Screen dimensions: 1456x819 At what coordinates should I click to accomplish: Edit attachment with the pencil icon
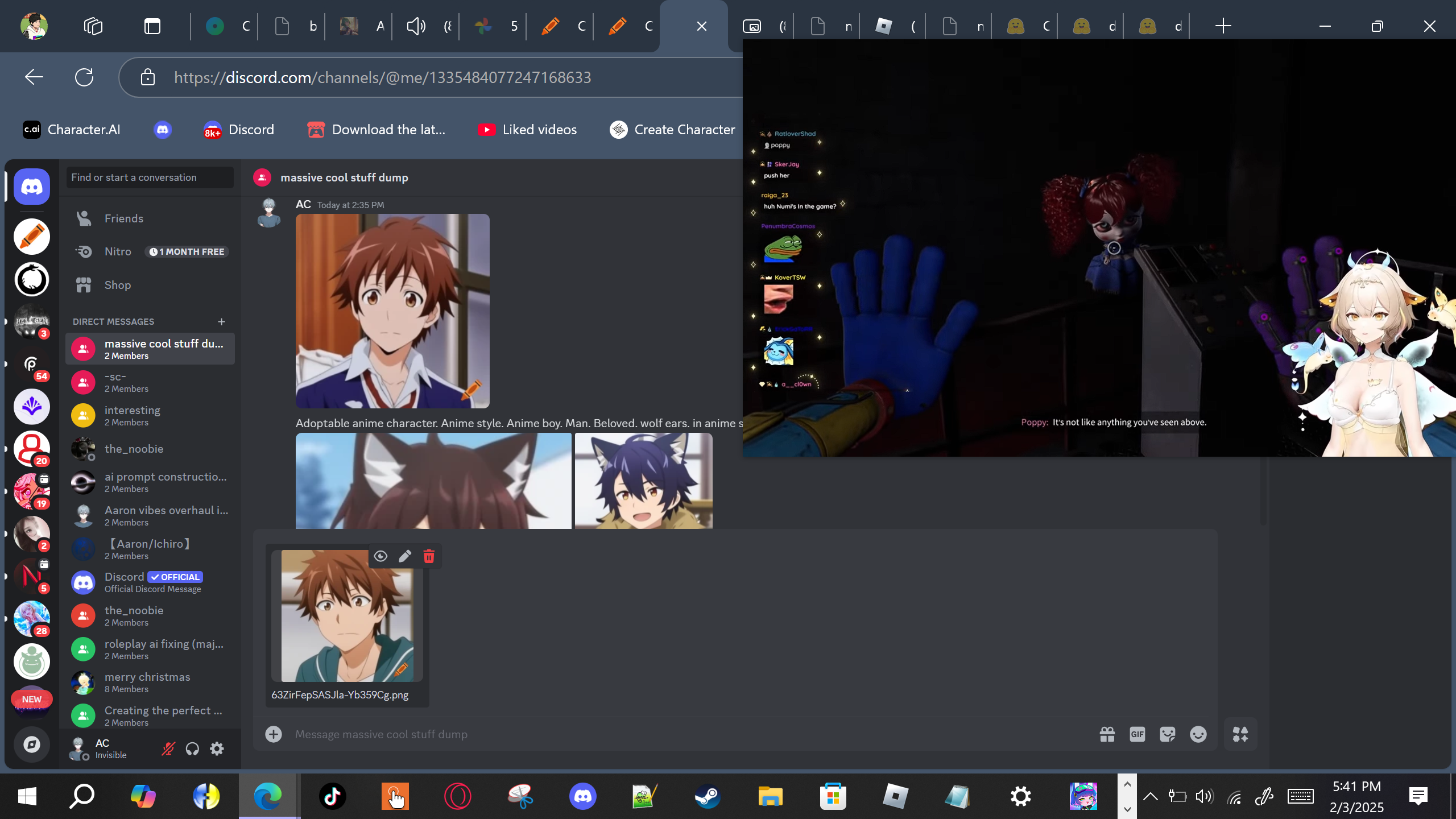[x=405, y=556]
